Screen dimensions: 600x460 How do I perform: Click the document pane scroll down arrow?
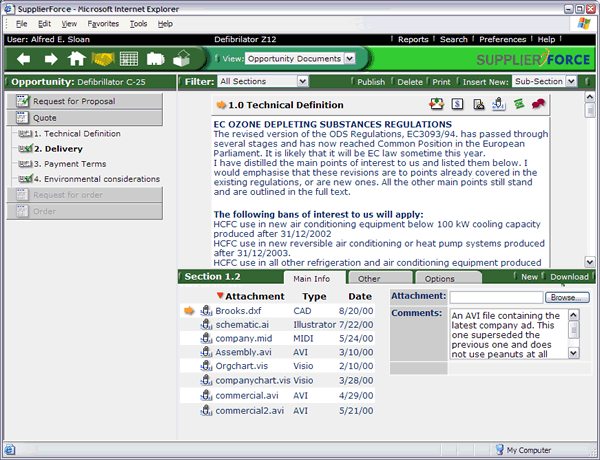[590, 262]
